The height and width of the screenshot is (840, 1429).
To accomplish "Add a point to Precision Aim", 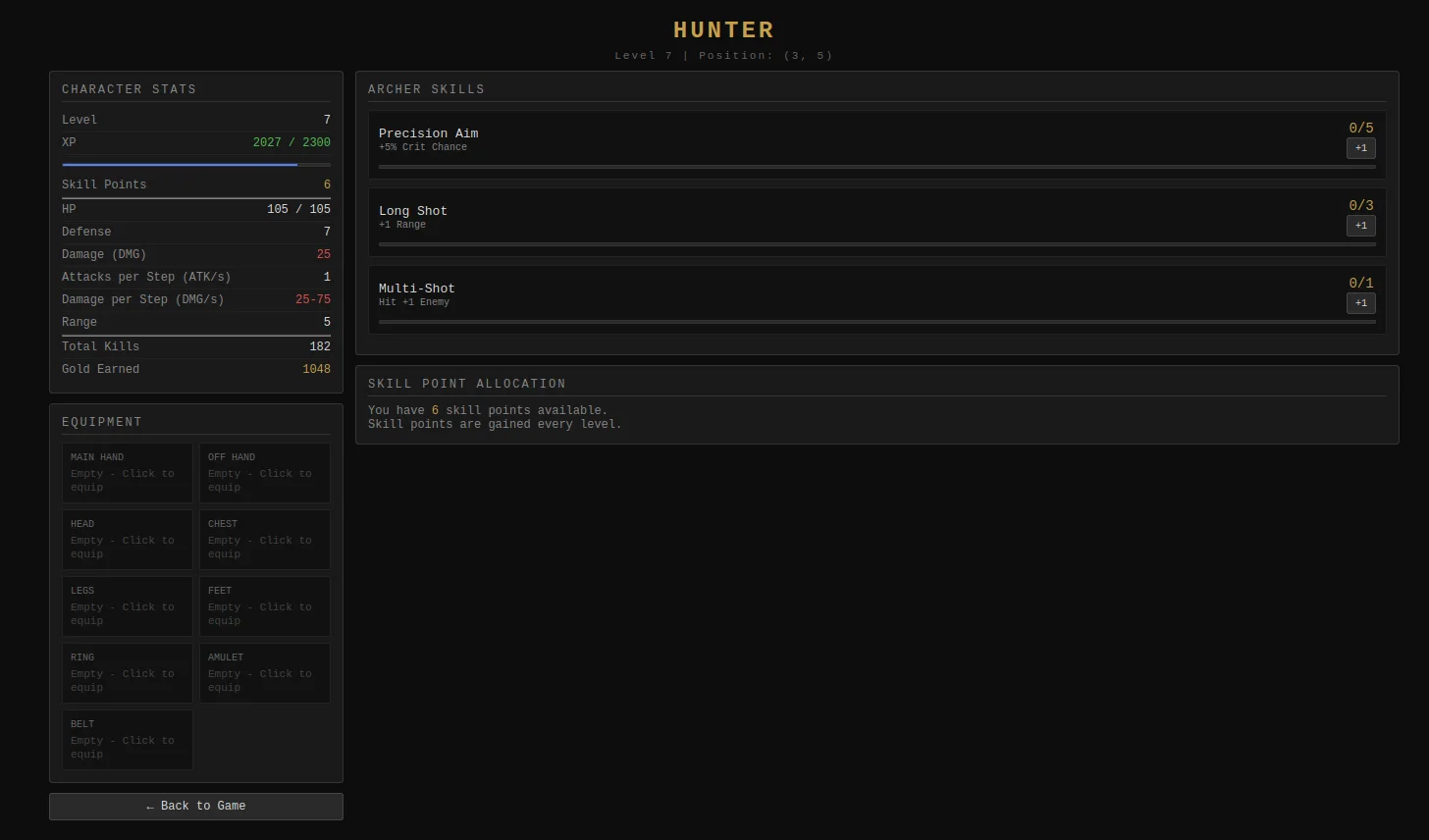I will (x=1360, y=148).
